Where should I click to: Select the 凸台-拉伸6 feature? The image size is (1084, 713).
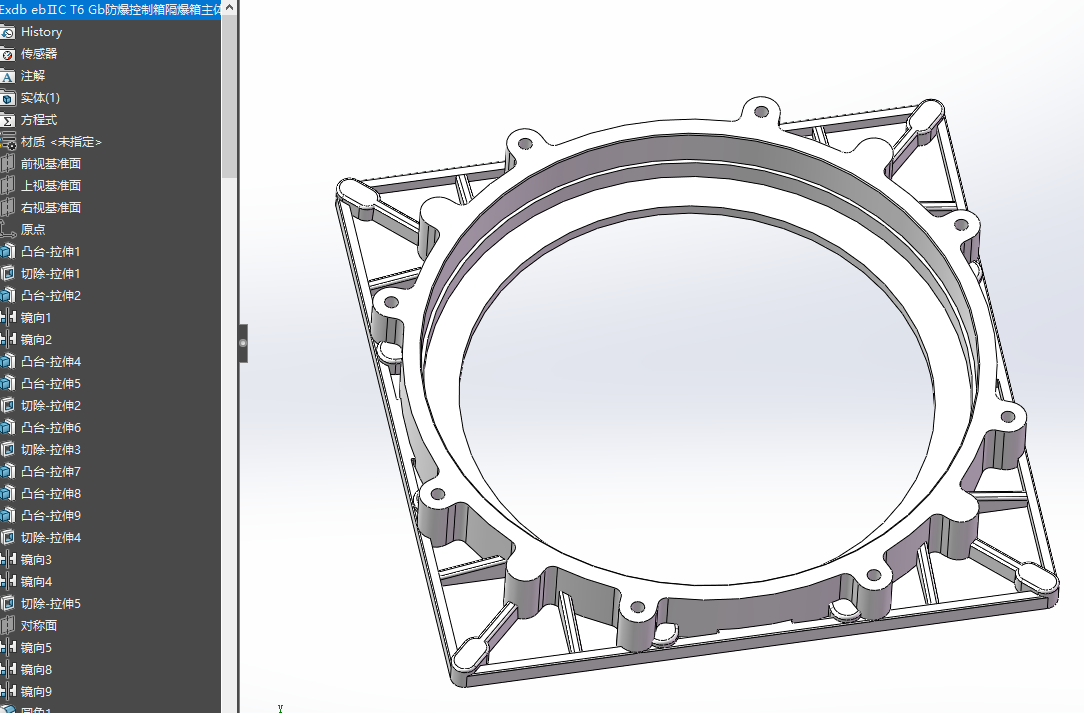[x=50, y=428]
